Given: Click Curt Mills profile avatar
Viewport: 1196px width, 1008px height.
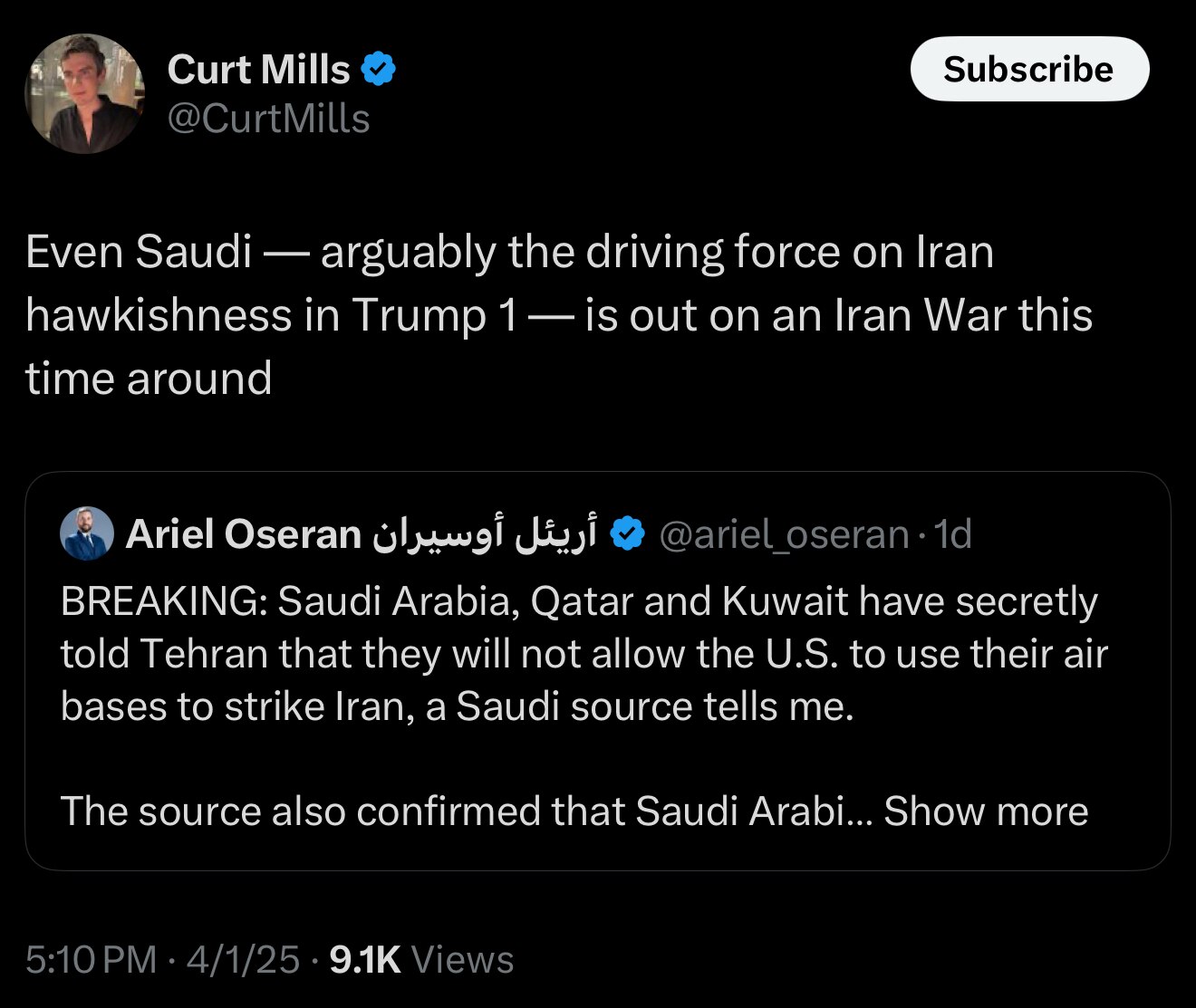Looking at the screenshot, I should tap(84, 93).
